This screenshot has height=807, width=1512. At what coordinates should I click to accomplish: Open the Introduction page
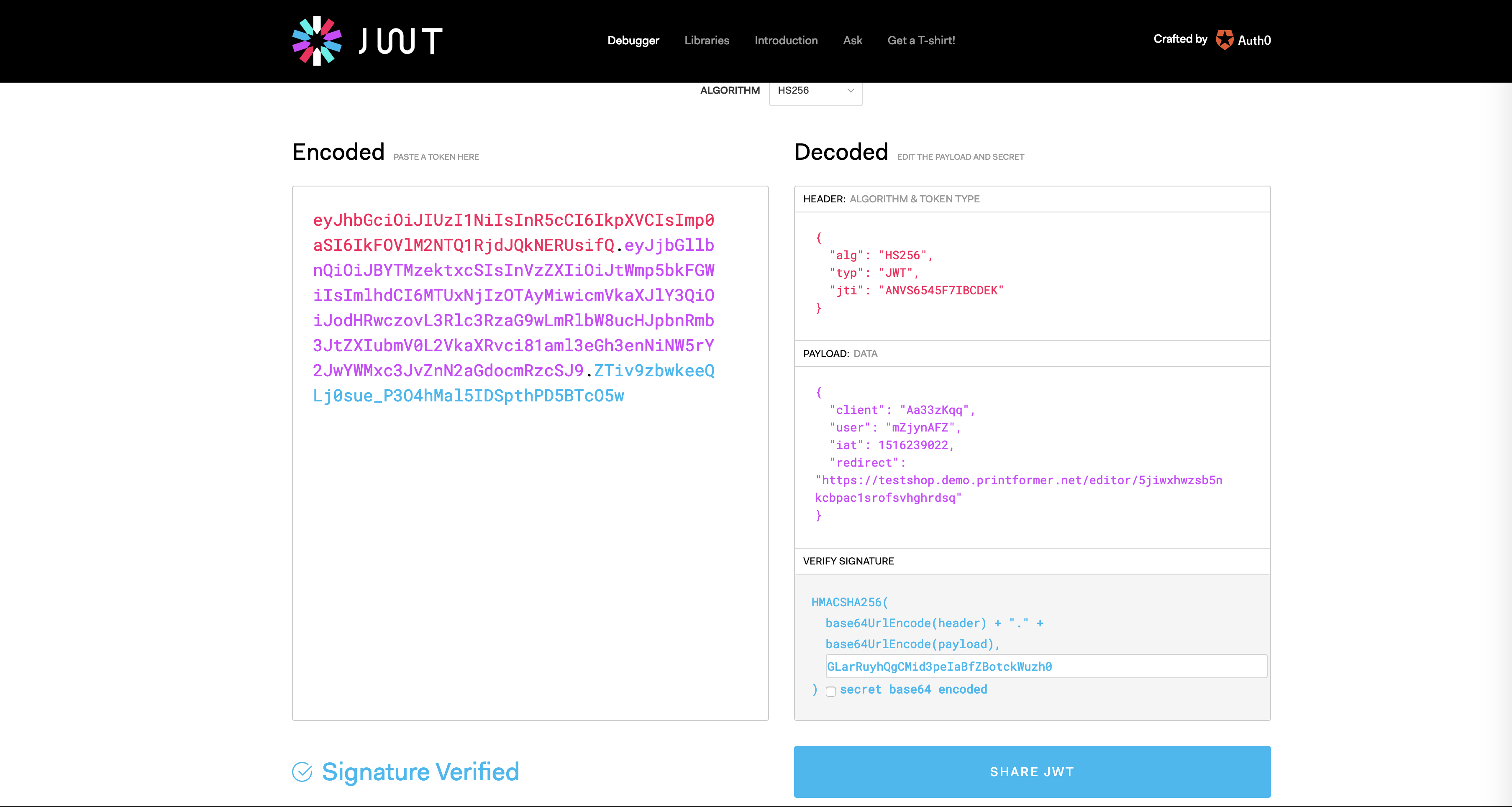[x=785, y=40]
